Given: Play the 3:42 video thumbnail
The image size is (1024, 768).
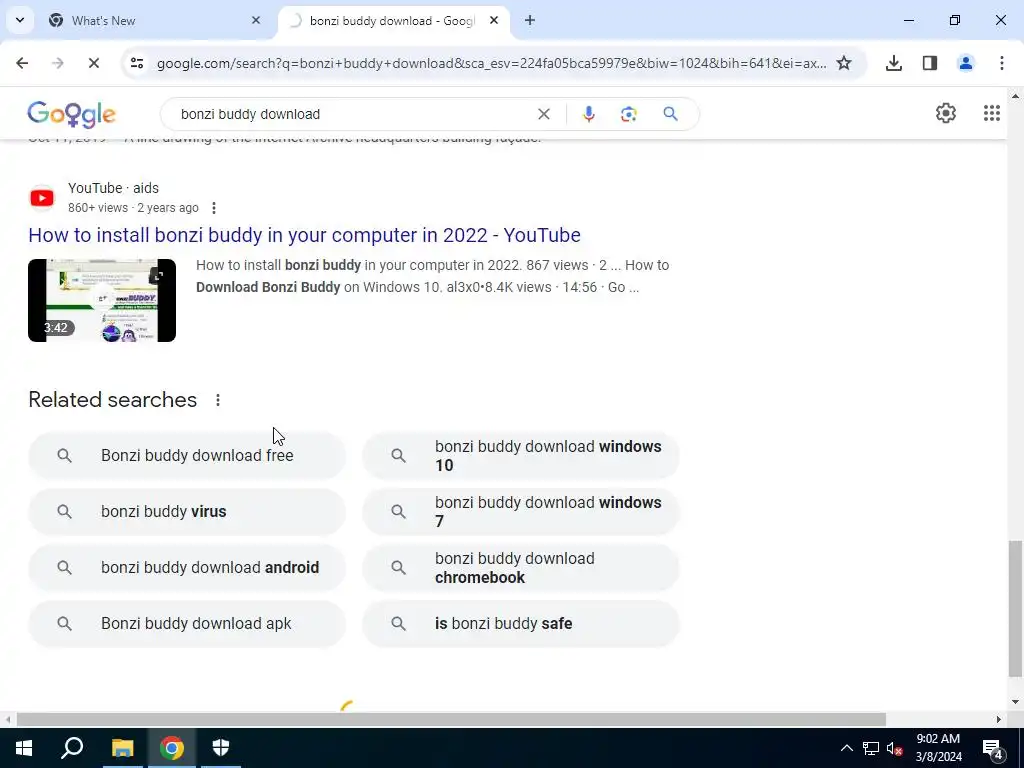Looking at the screenshot, I should pyautogui.click(x=102, y=300).
